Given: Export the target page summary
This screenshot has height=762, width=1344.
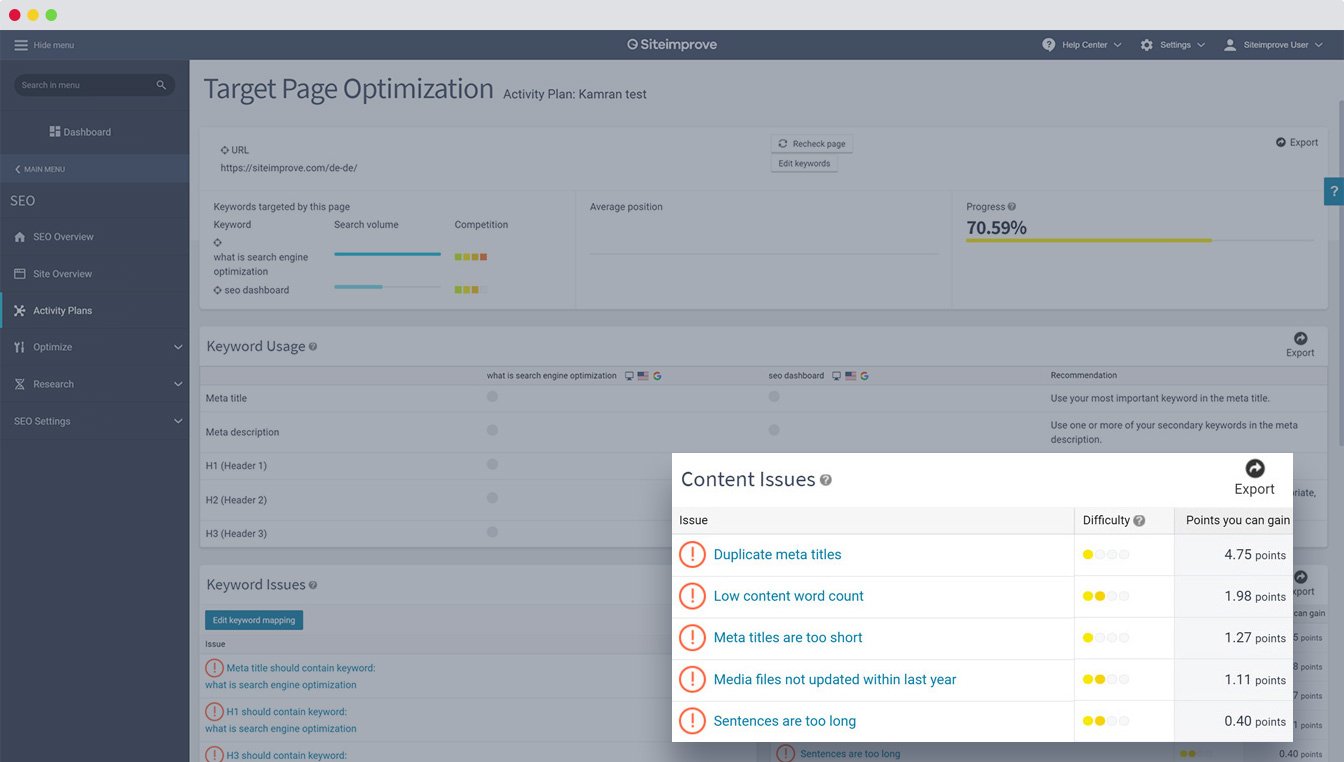Looking at the screenshot, I should (x=1296, y=142).
